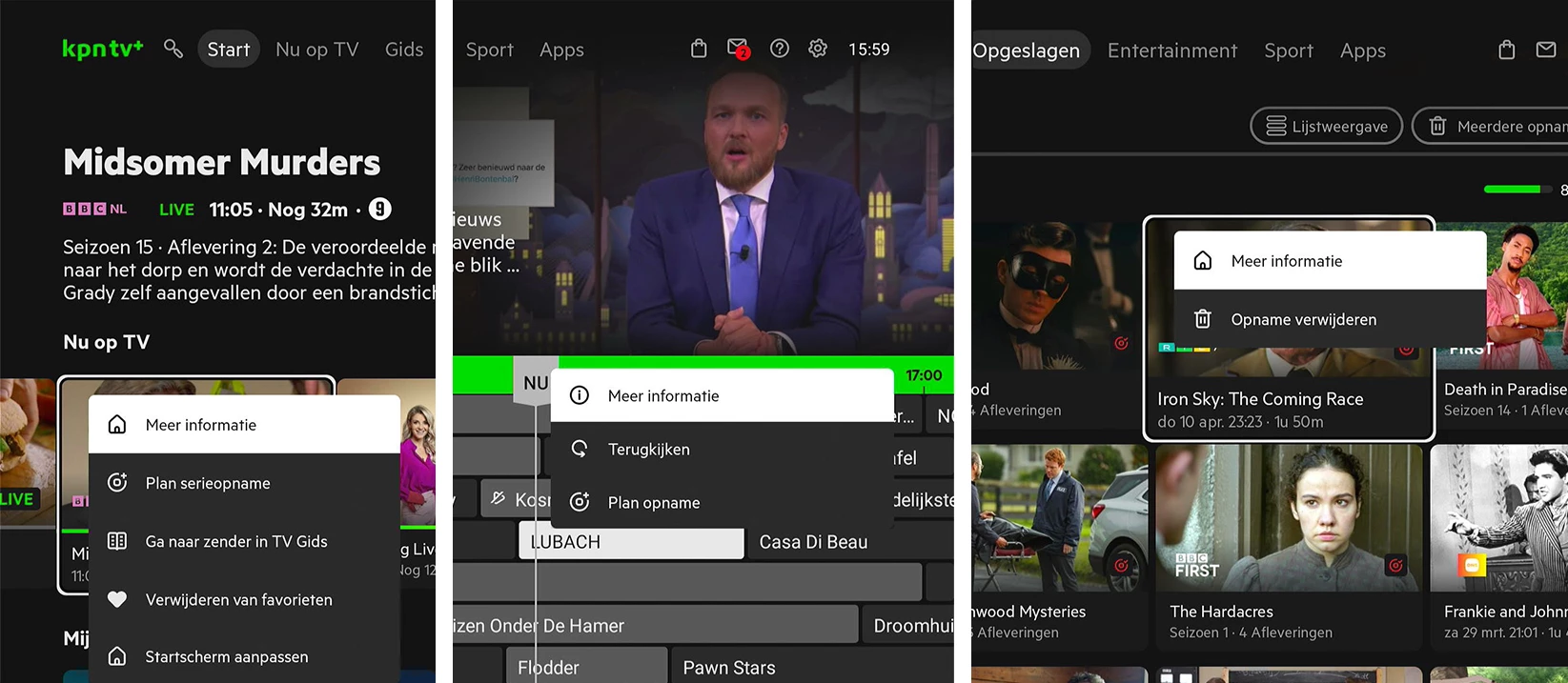
Task: Click the heart favorites icon
Action: pyautogui.click(x=117, y=599)
